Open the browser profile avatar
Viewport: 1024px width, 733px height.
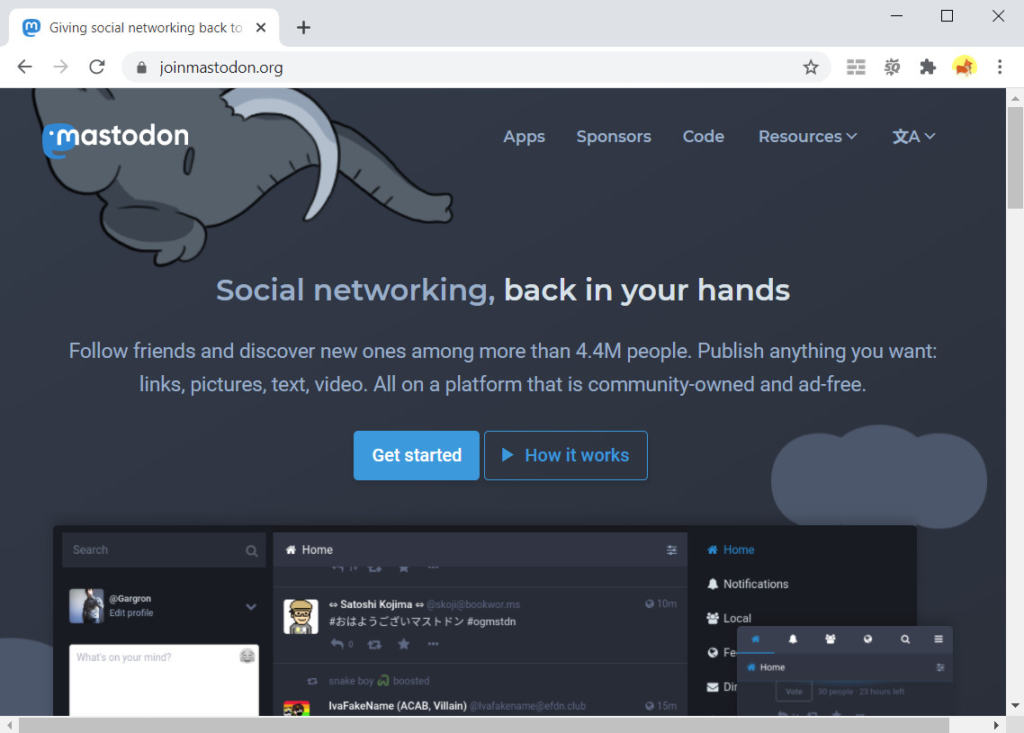coord(964,67)
